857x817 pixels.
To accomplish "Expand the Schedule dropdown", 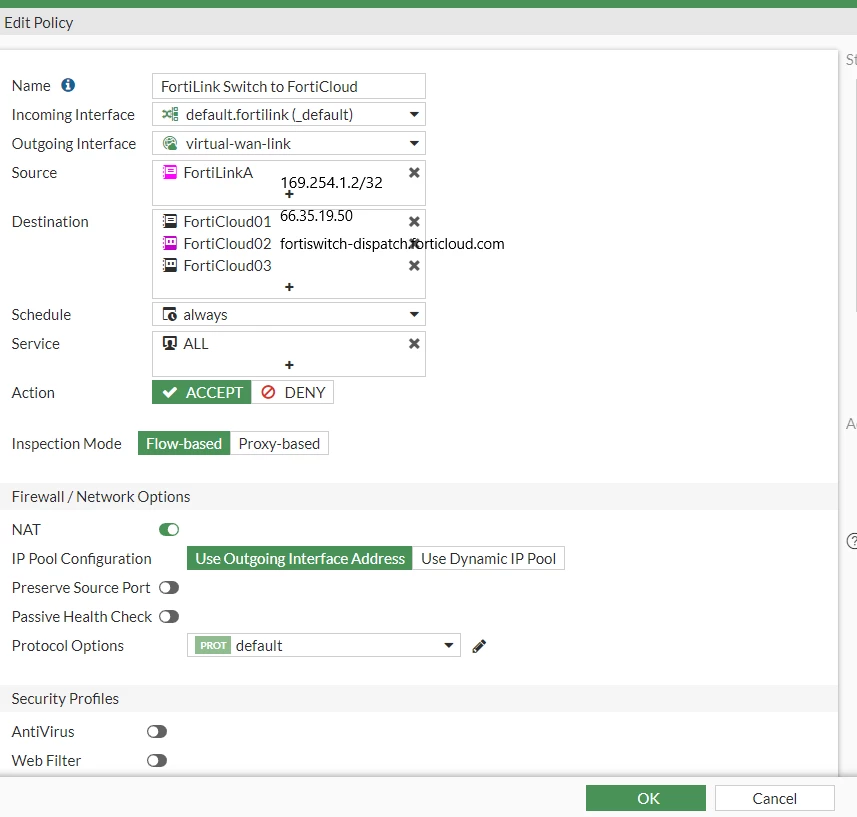I will pos(289,315).
